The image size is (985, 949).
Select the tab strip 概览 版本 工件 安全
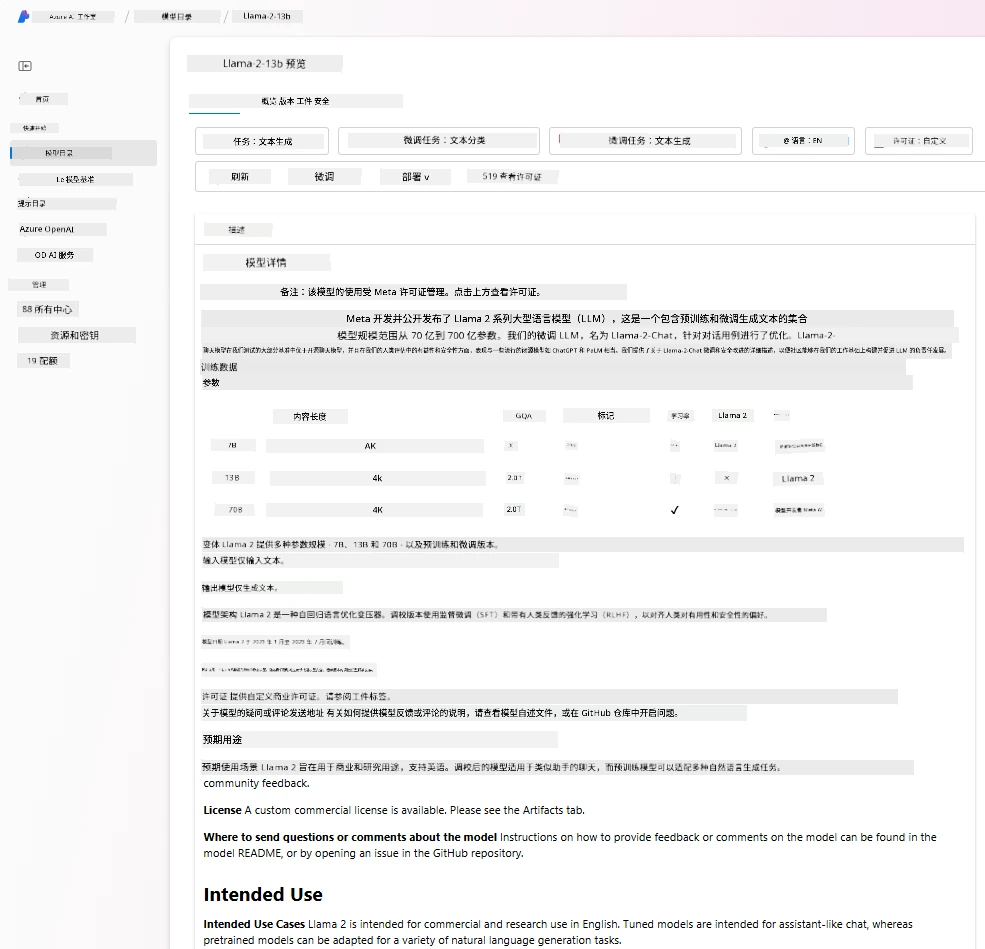pyautogui.click(x=295, y=101)
